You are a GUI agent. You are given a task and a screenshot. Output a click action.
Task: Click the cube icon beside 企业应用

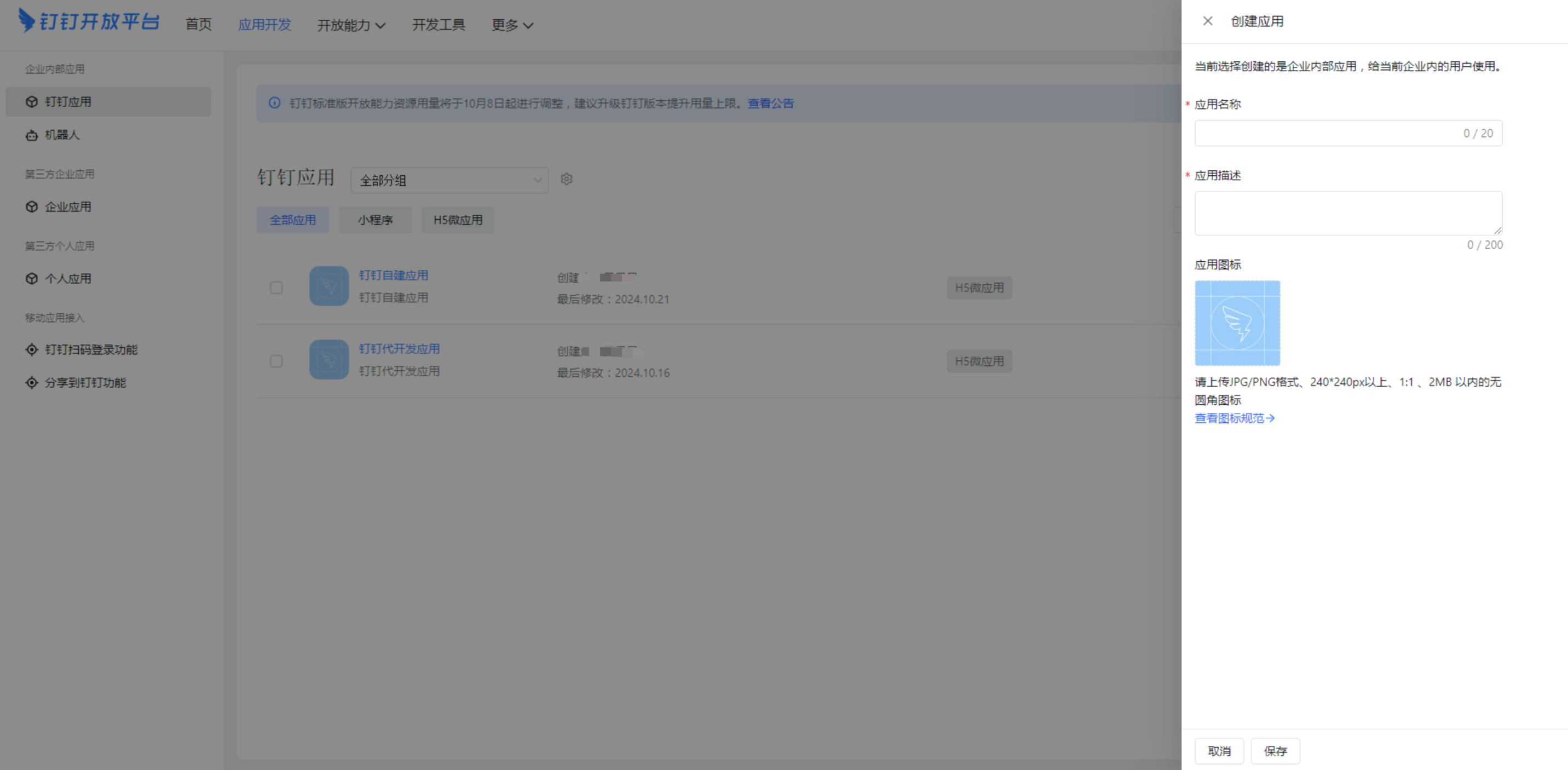[32, 206]
